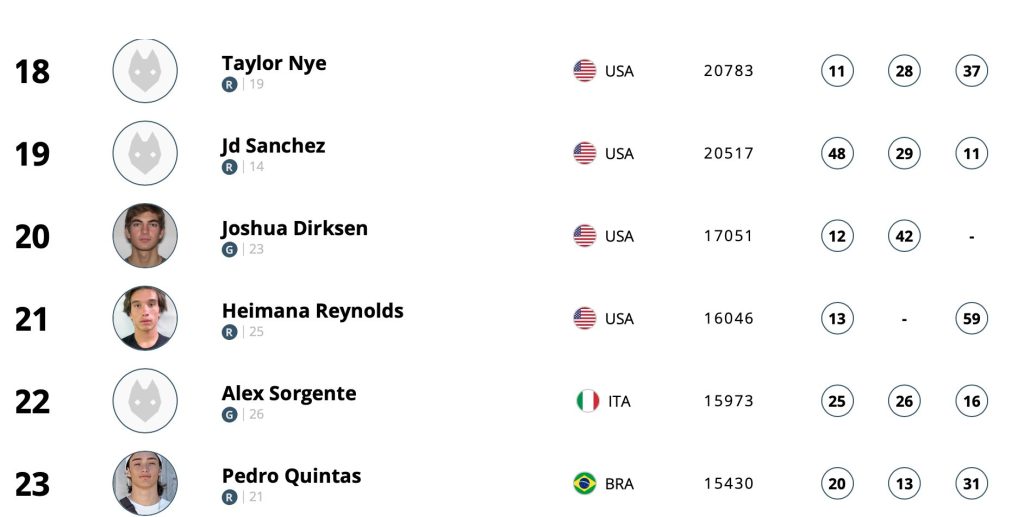Click the G stance badge under Joshua Dirksen
The image size is (1024, 517).
(x=229, y=249)
